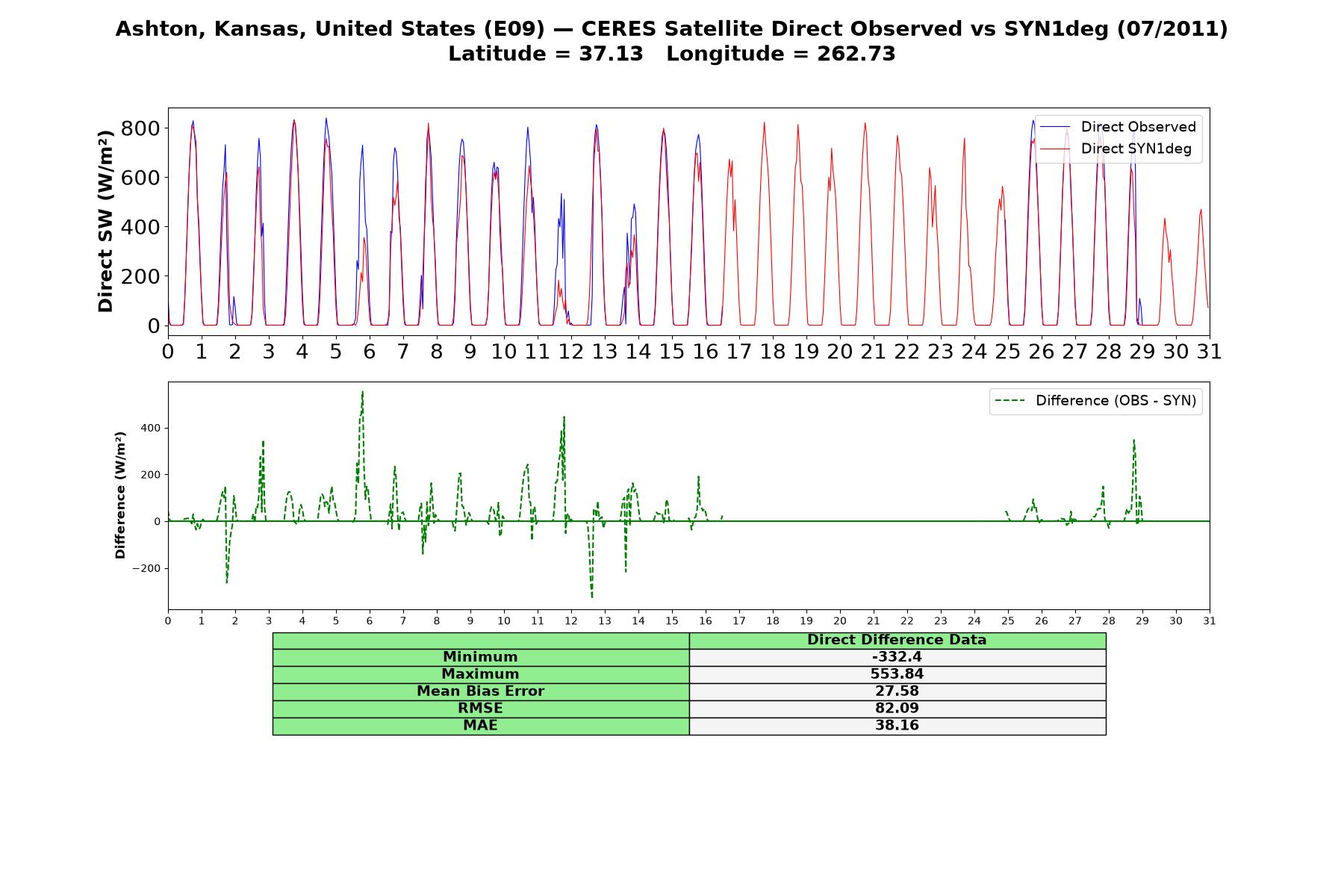Click the 800 tick on upper y-axis
The height and width of the screenshot is (896, 1344).
140,128
